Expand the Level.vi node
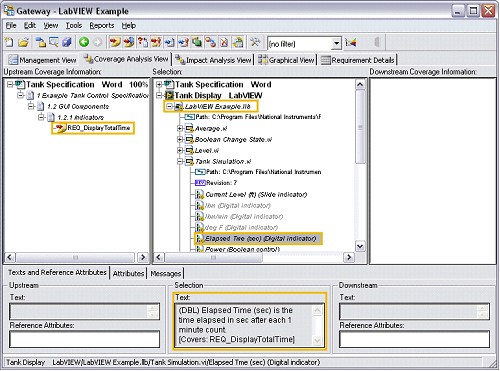500x371 pixels. point(180,150)
